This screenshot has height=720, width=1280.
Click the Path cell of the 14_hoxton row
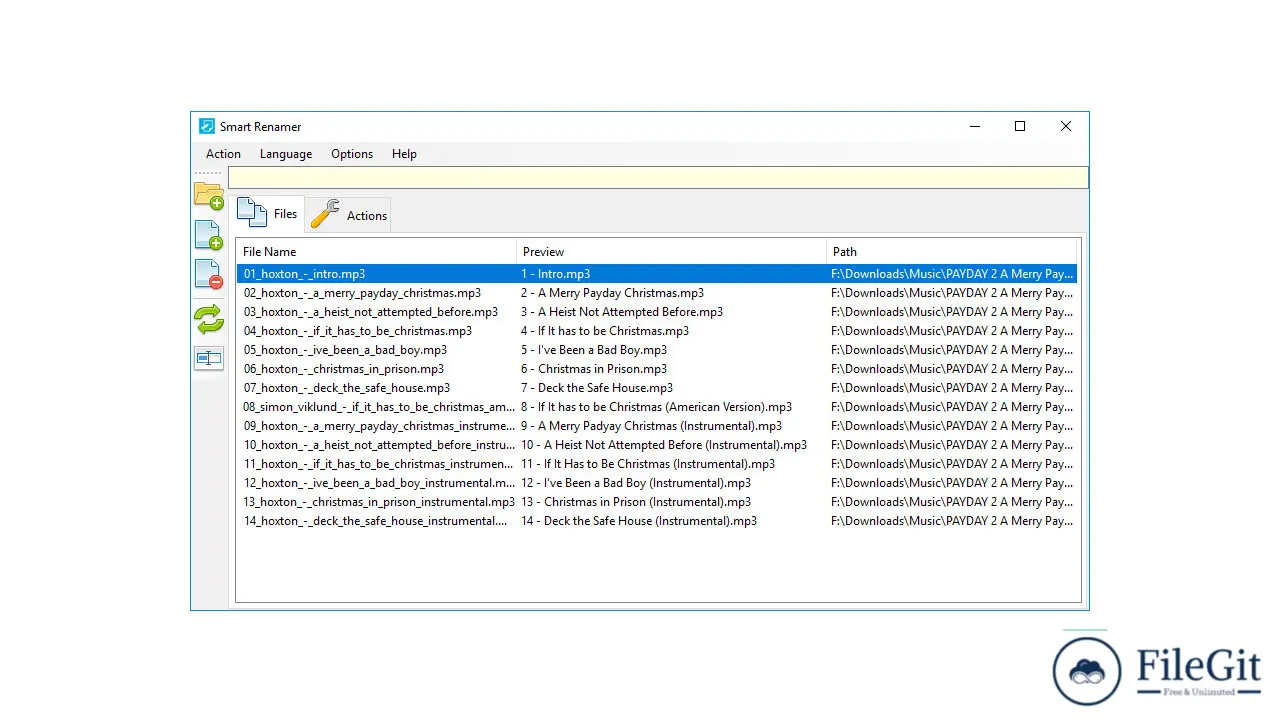pos(952,521)
